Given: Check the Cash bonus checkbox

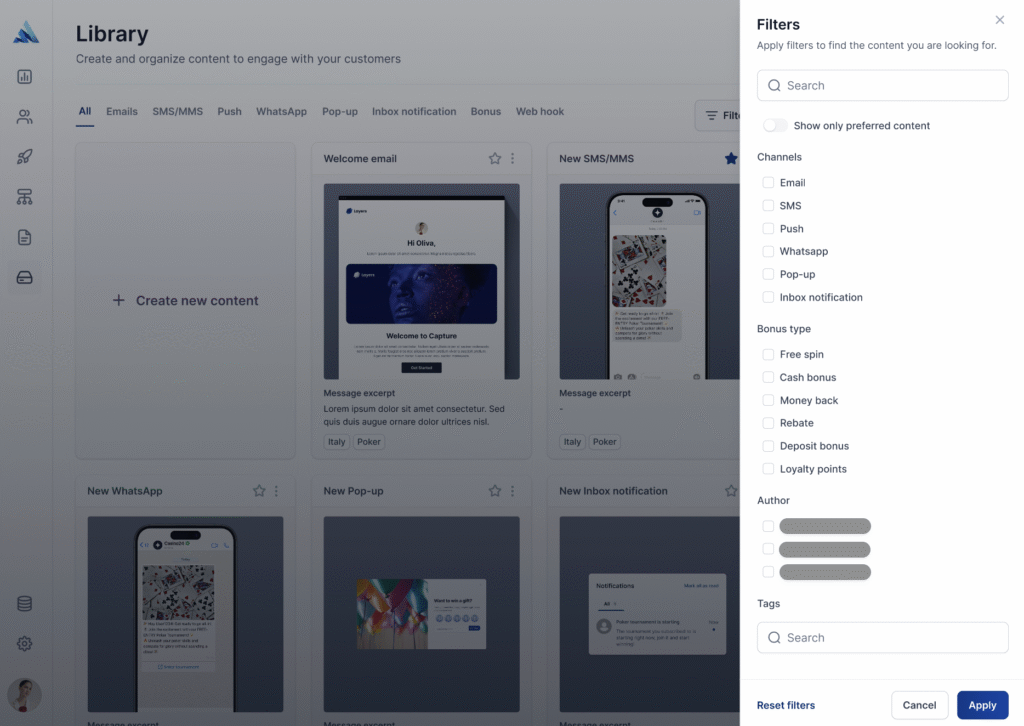Looking at the screenshot, I should click(x=768, y=377).
